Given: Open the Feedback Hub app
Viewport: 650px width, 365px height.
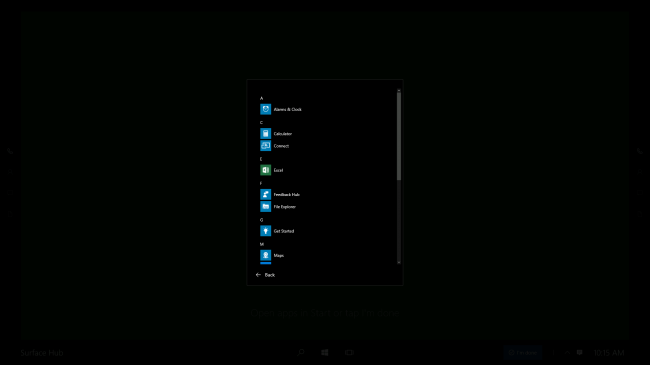Looking at the screenshot, I should (x=280, y=194).
